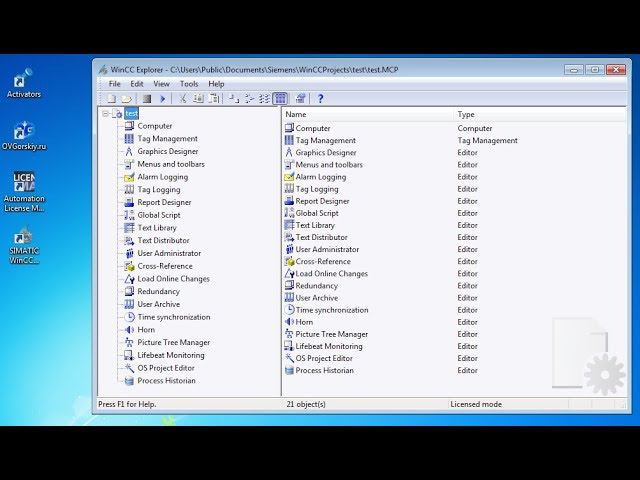The height and width of the screenshot is (480, 640).
Task: Click the Deactivate runtime stop icon
Action: click(147, 98)
